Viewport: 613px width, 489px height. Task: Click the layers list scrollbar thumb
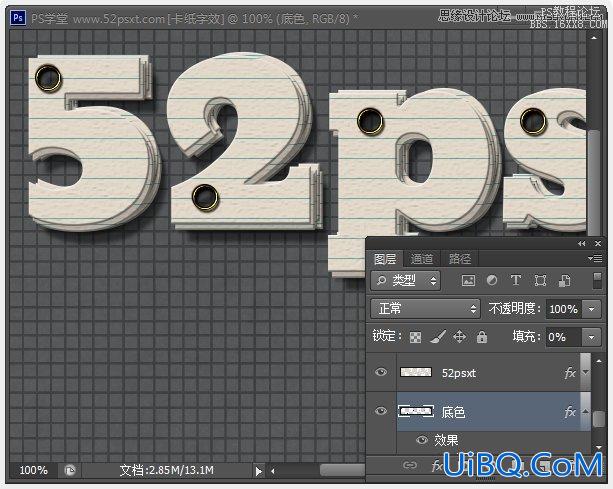[599, 419]
